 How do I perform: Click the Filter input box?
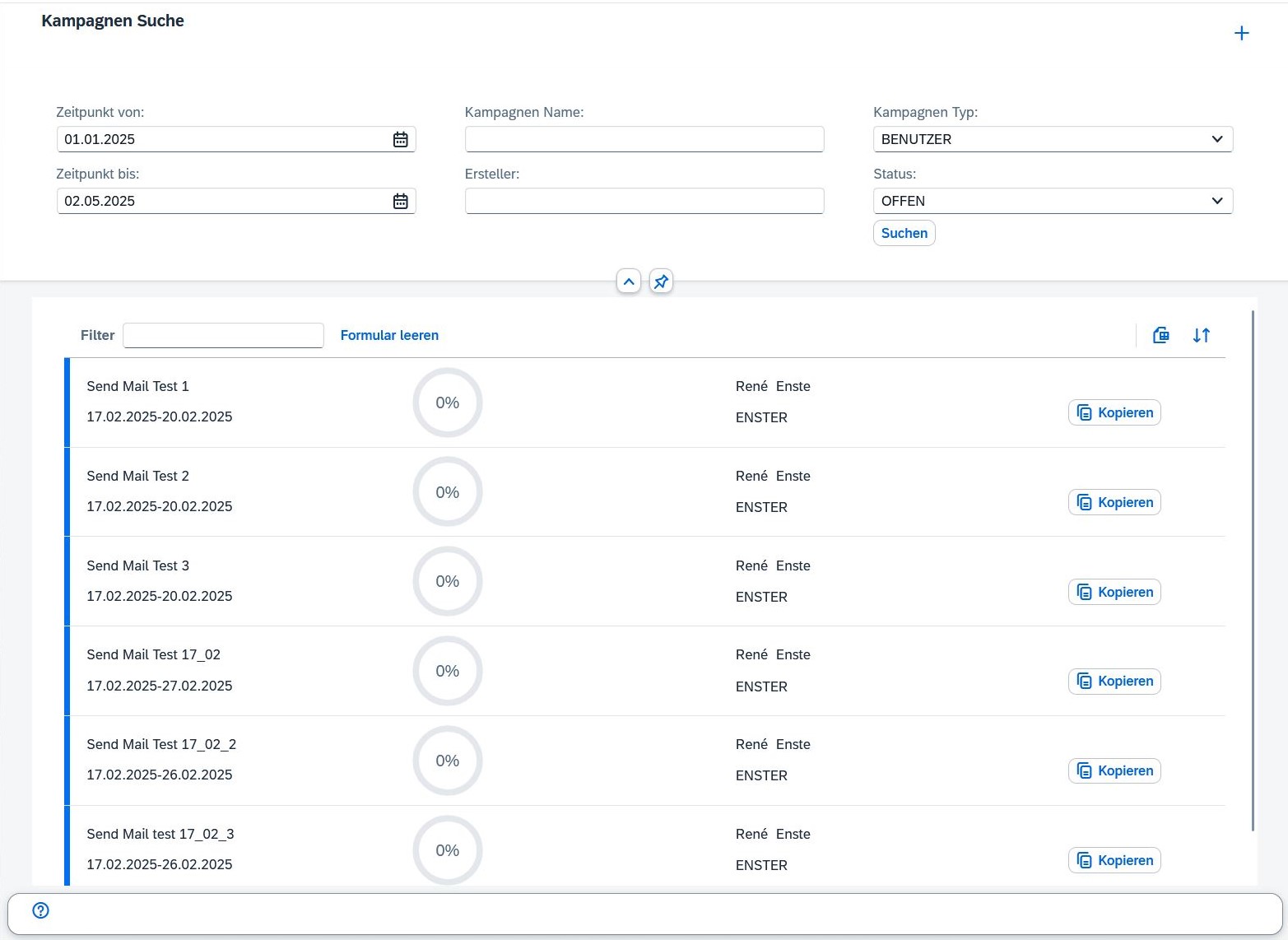(223, 335)
